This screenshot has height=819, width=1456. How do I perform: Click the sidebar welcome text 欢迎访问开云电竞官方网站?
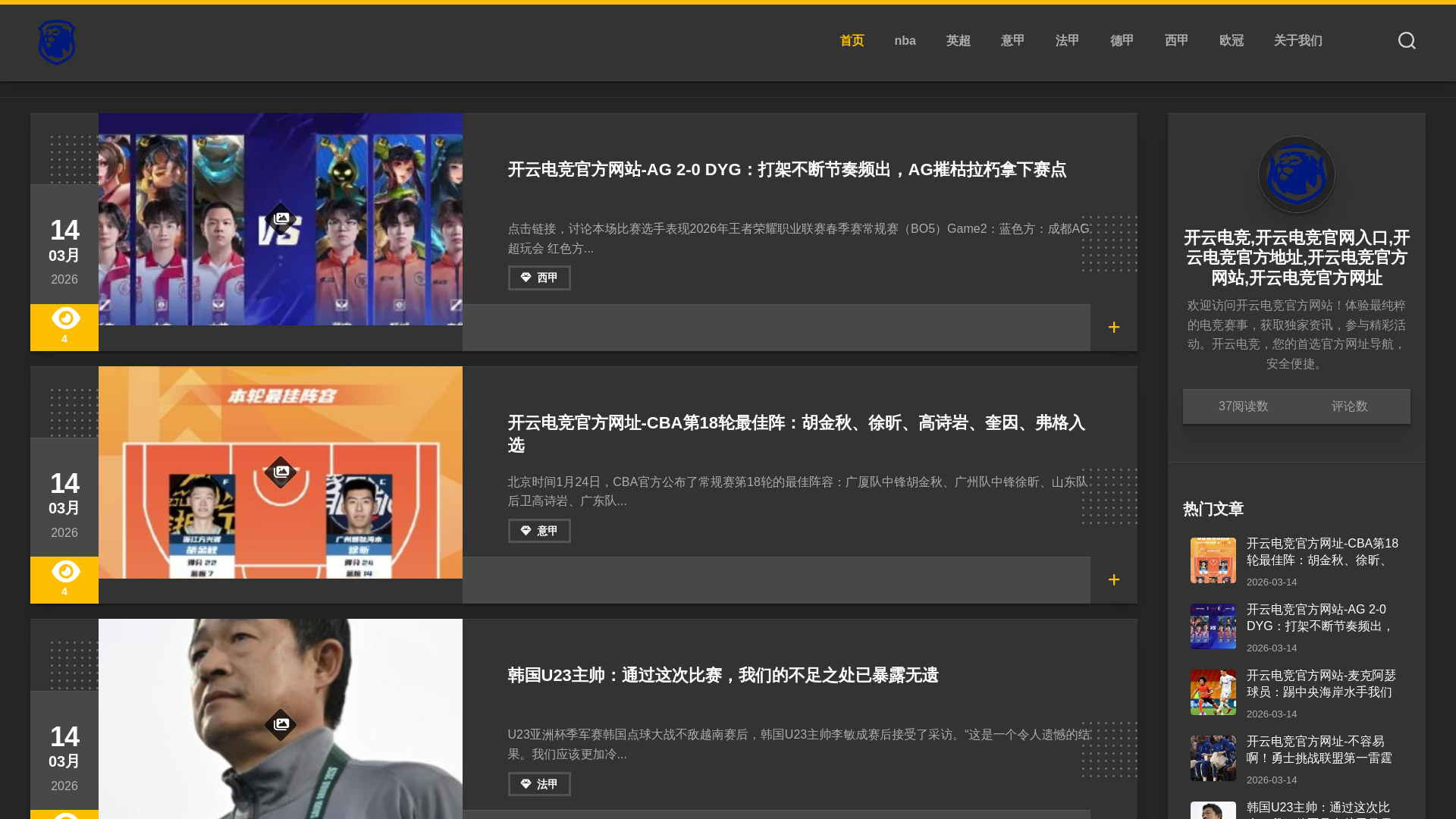pyautogui.click(x=1297, y=334)
